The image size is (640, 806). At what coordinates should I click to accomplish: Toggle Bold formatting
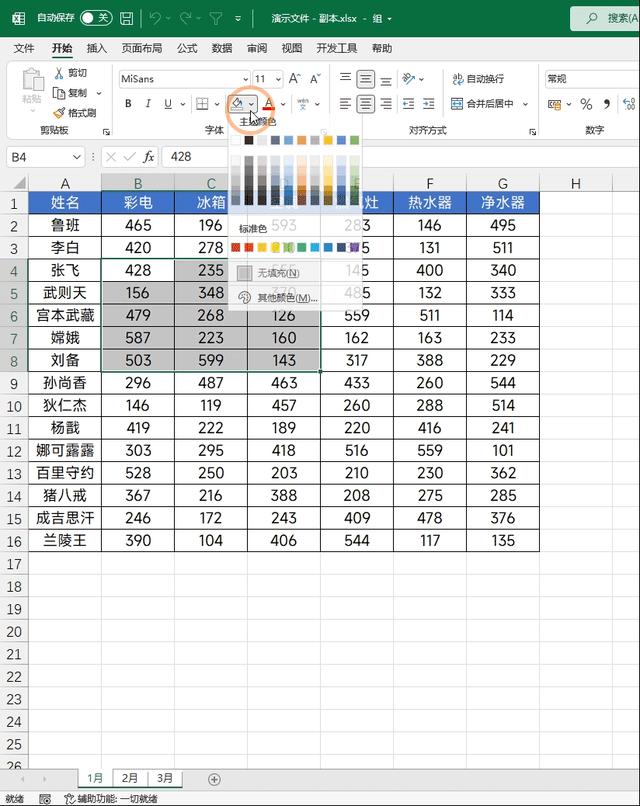128,104
